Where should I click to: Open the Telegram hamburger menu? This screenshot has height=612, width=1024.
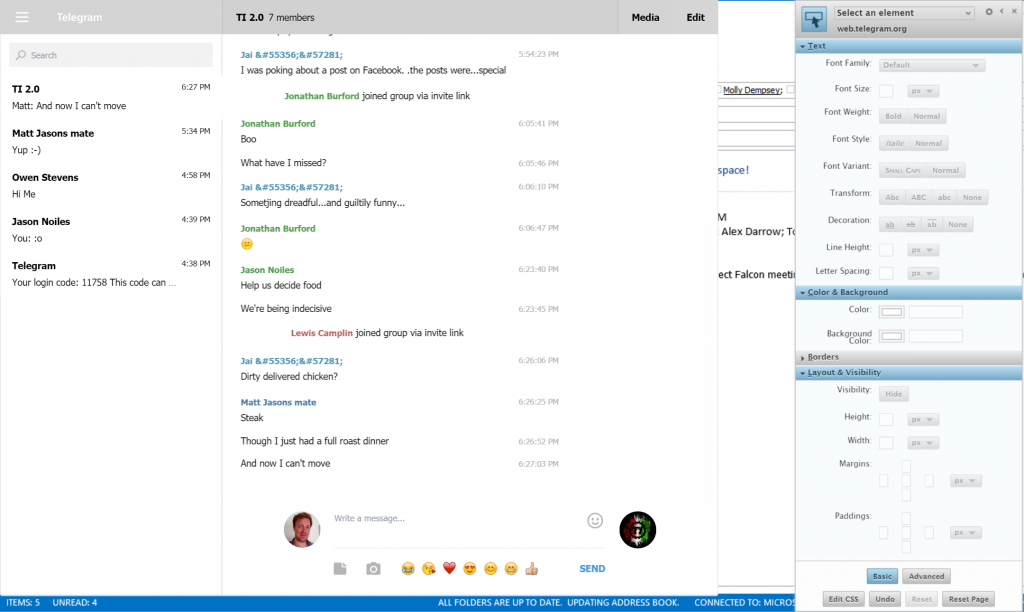click(x=22, y=17)
